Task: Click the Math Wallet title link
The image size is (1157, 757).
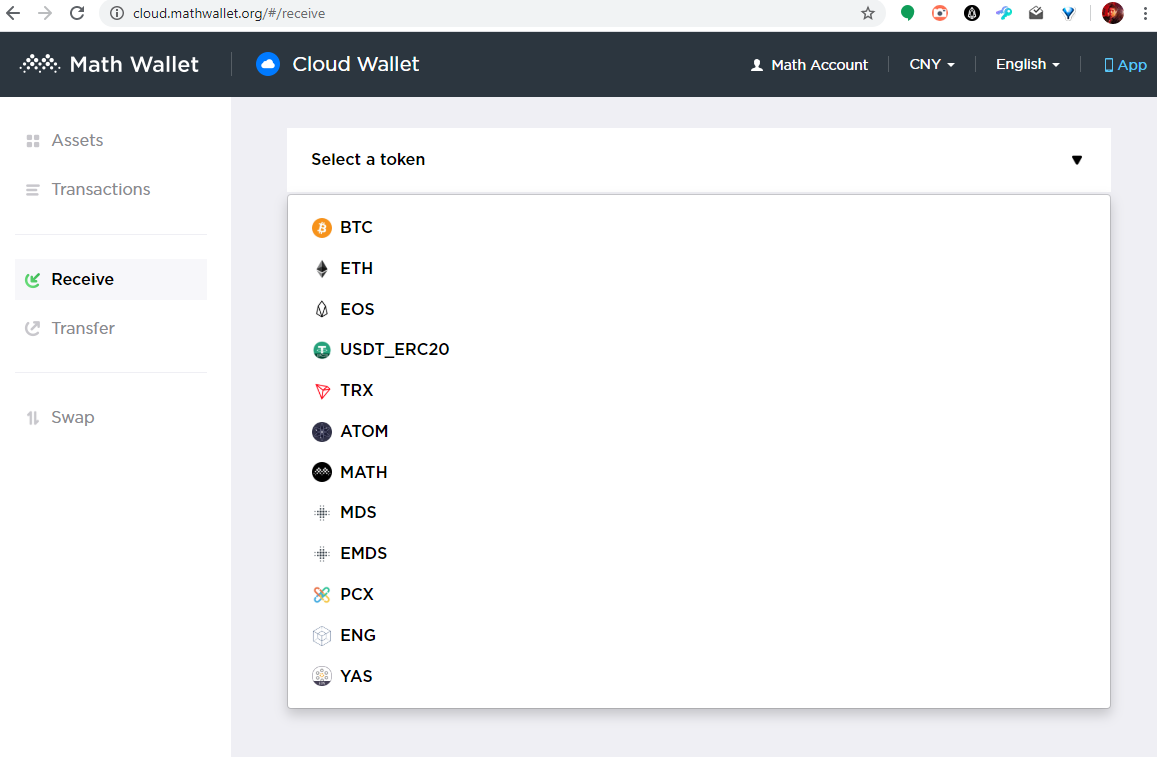Action: 134,64
